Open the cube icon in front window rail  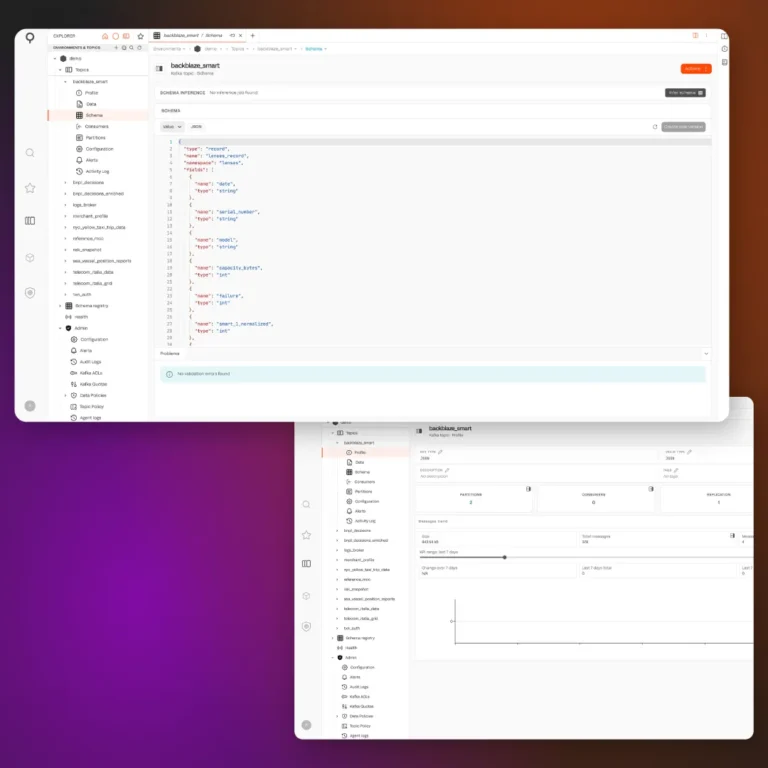(30, 258)
